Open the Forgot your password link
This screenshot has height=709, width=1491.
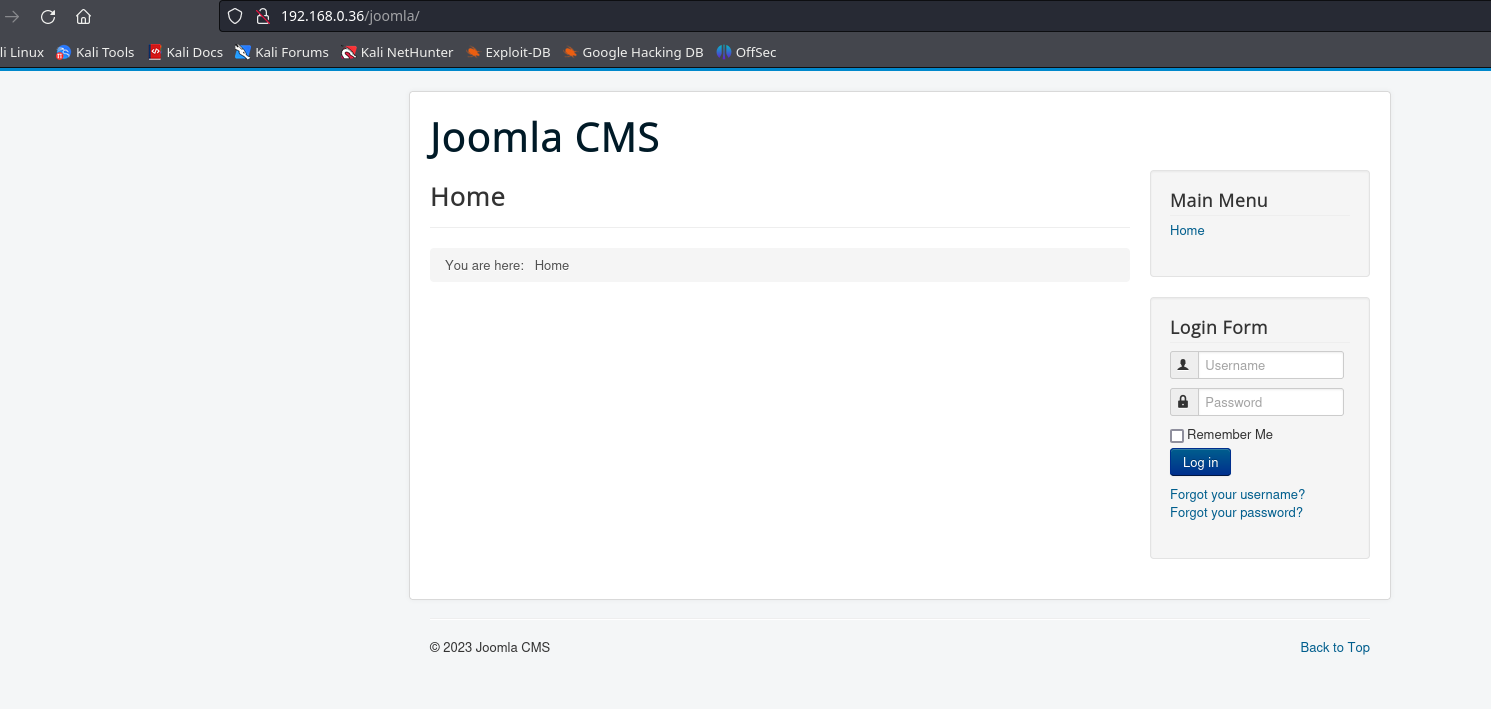(1236, 512)
